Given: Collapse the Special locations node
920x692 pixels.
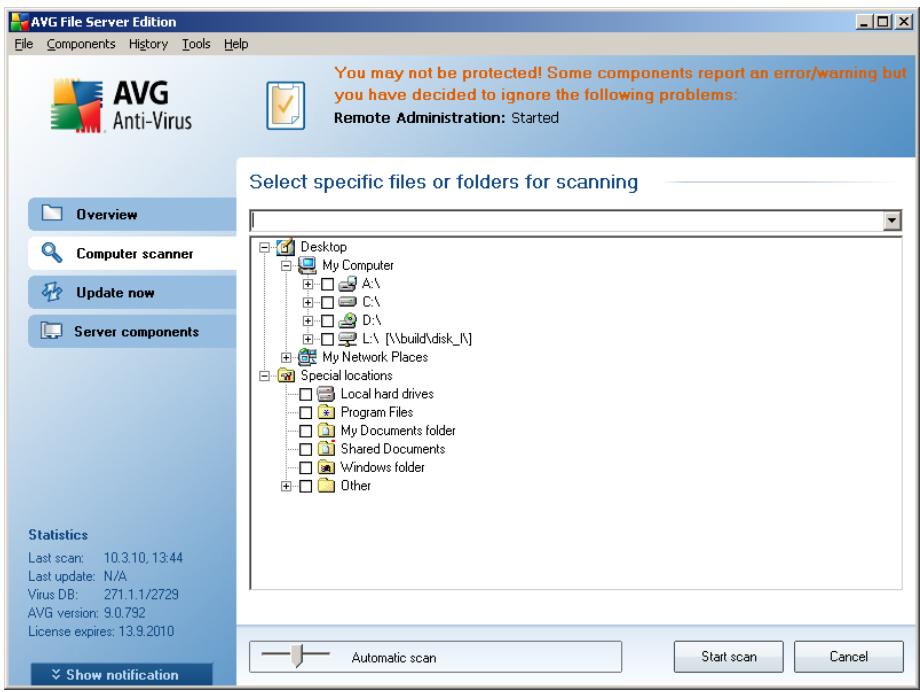Looking at the screenshot, I should click(x=265, y=376).
